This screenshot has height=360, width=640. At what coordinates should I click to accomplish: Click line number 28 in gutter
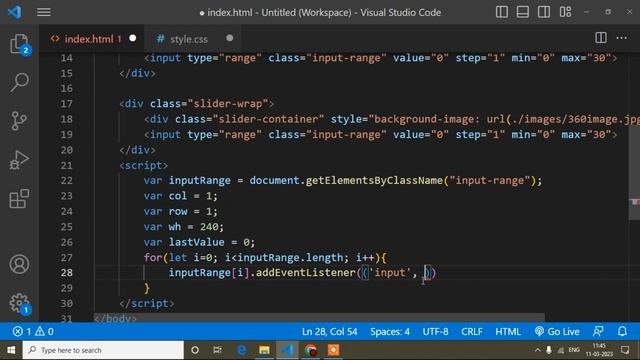[x=67, y=273]
